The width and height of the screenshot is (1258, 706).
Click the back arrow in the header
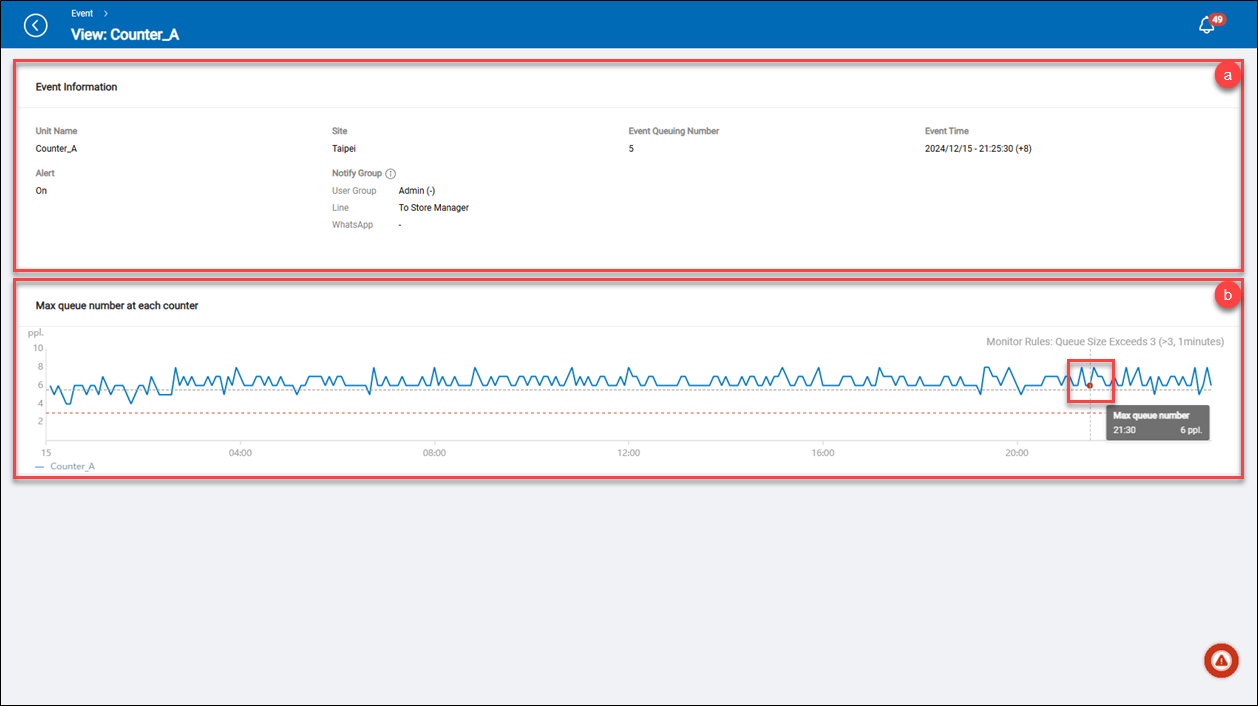pos(36,25)
